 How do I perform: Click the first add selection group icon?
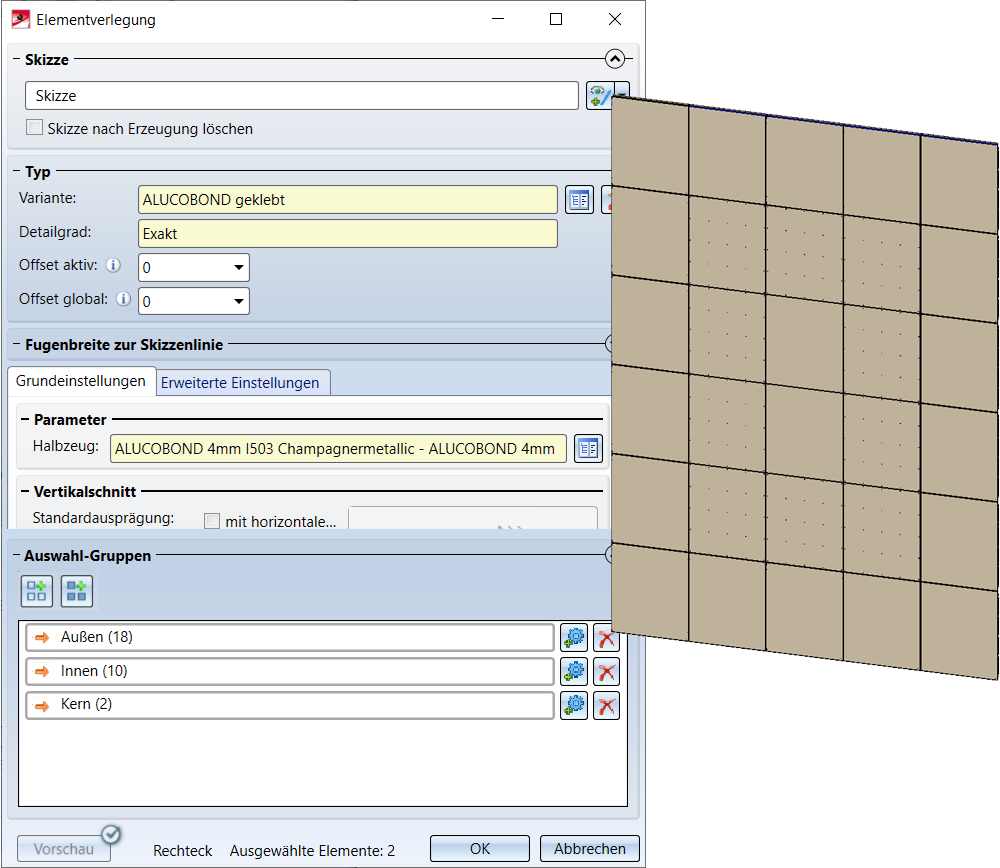pos(37,591)
